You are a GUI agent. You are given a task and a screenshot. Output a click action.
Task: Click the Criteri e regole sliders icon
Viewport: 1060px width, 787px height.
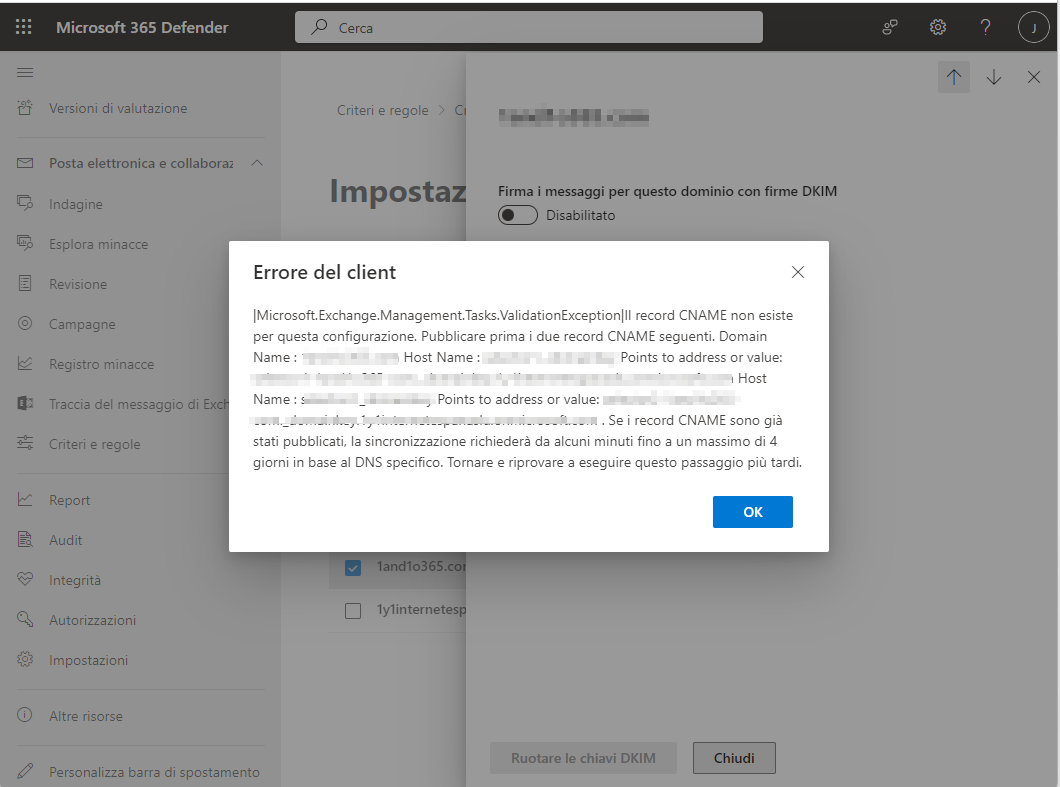[x=25, y=444]
